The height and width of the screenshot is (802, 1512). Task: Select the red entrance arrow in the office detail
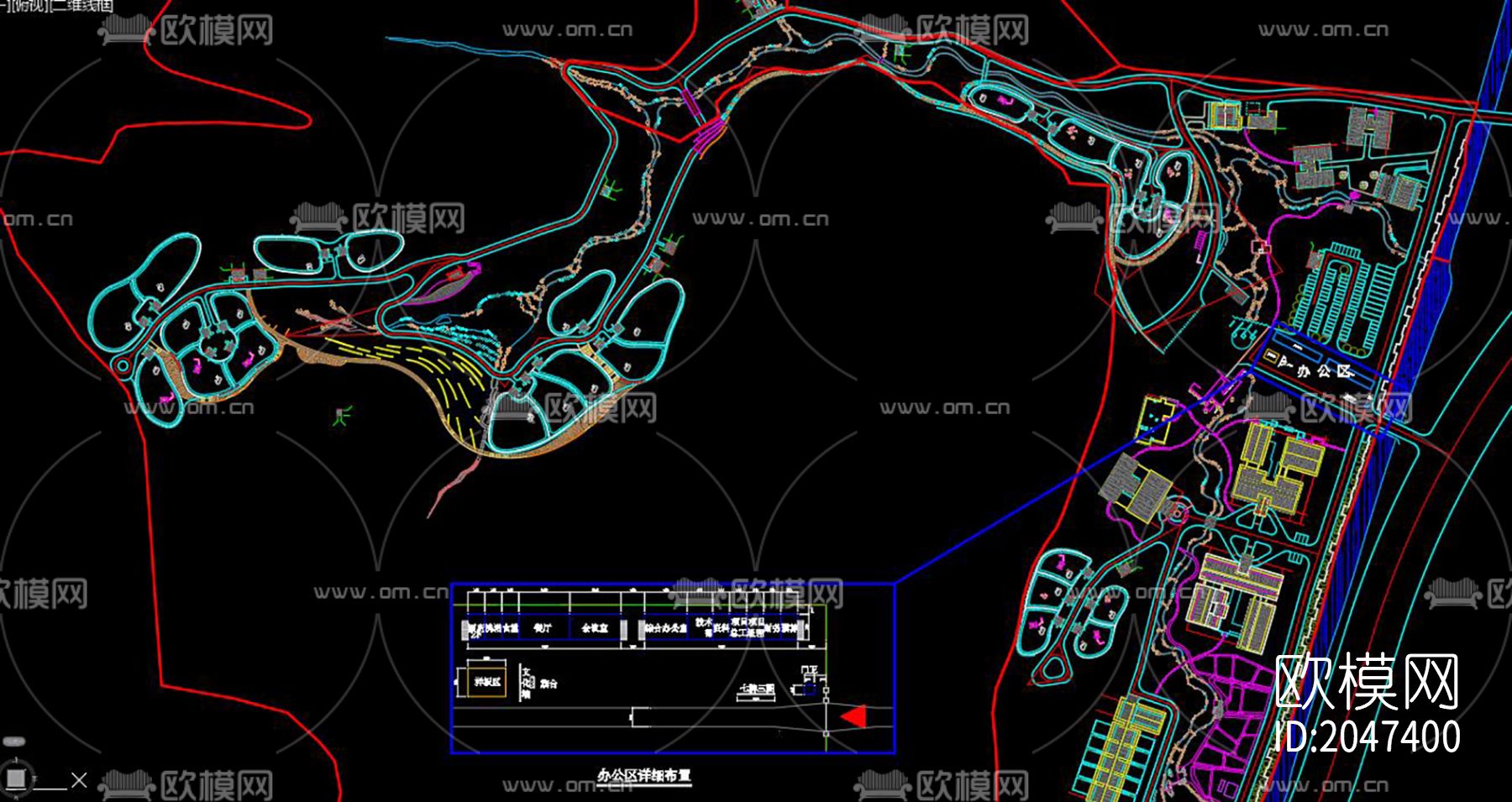click(x=853, y=716)
